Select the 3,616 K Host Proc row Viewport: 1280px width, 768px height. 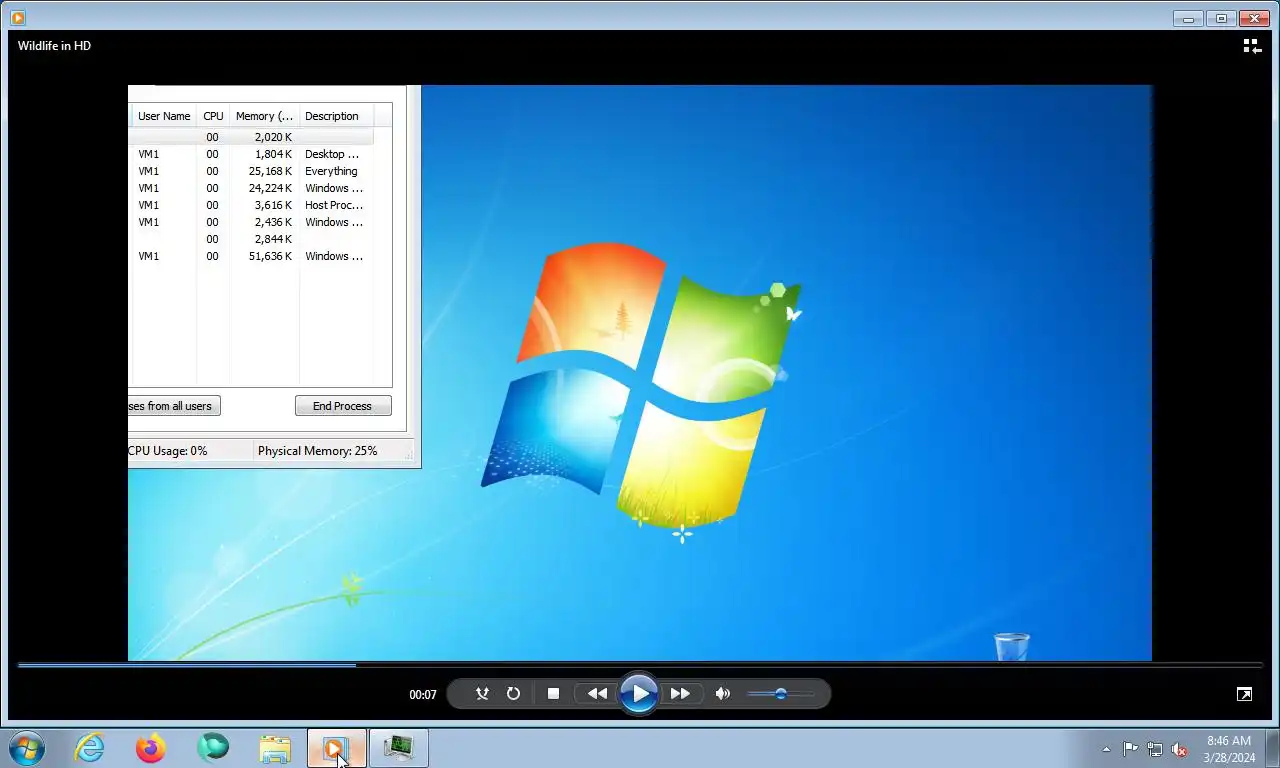(x=251, y=205)
